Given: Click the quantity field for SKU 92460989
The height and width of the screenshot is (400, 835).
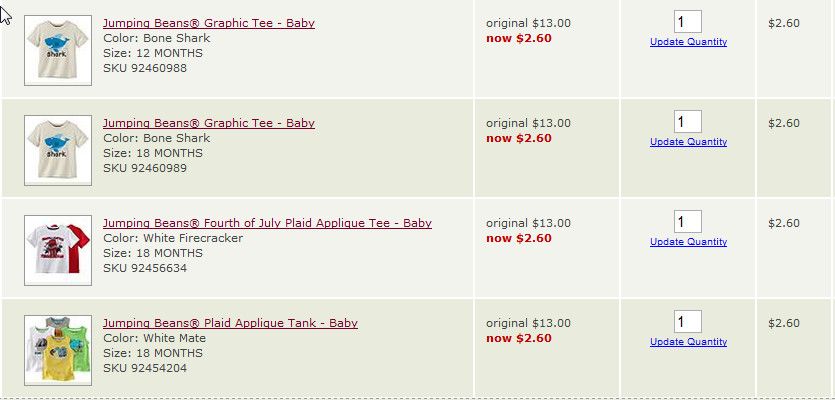Looking at the screenshot, I should coord(687,122).
